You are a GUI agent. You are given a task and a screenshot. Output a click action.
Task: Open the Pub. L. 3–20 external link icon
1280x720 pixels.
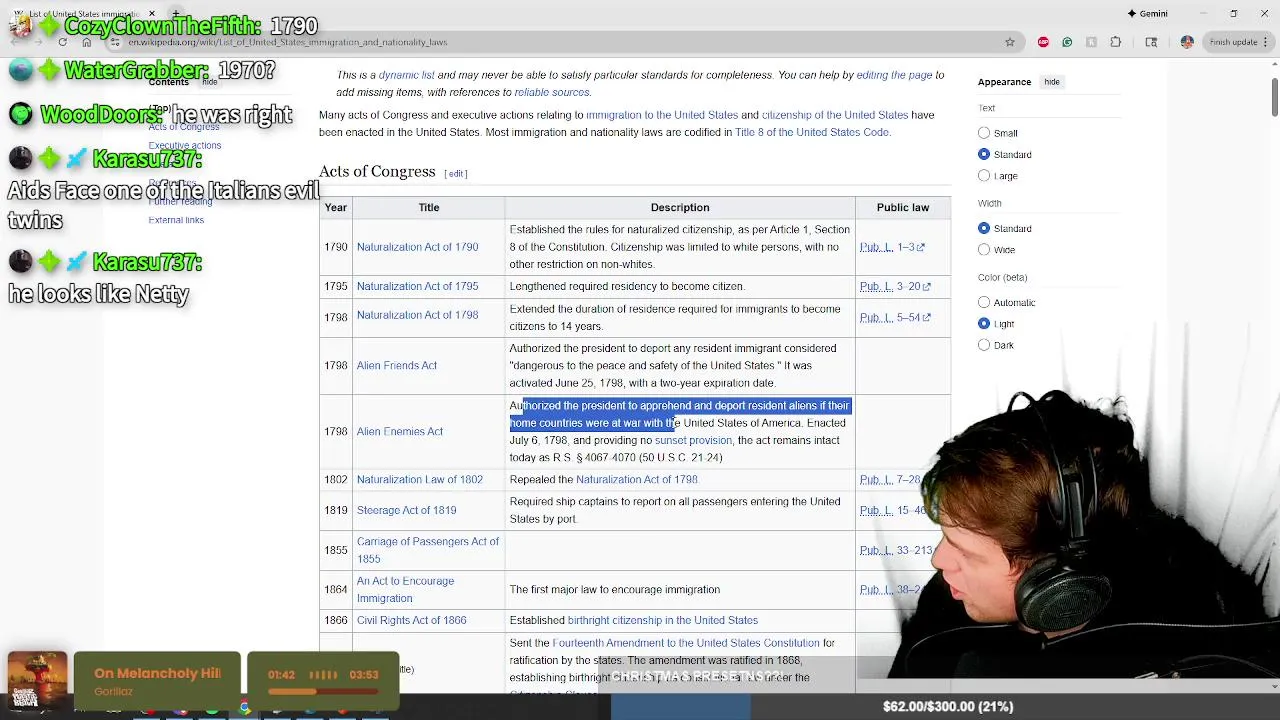point(927,287)
